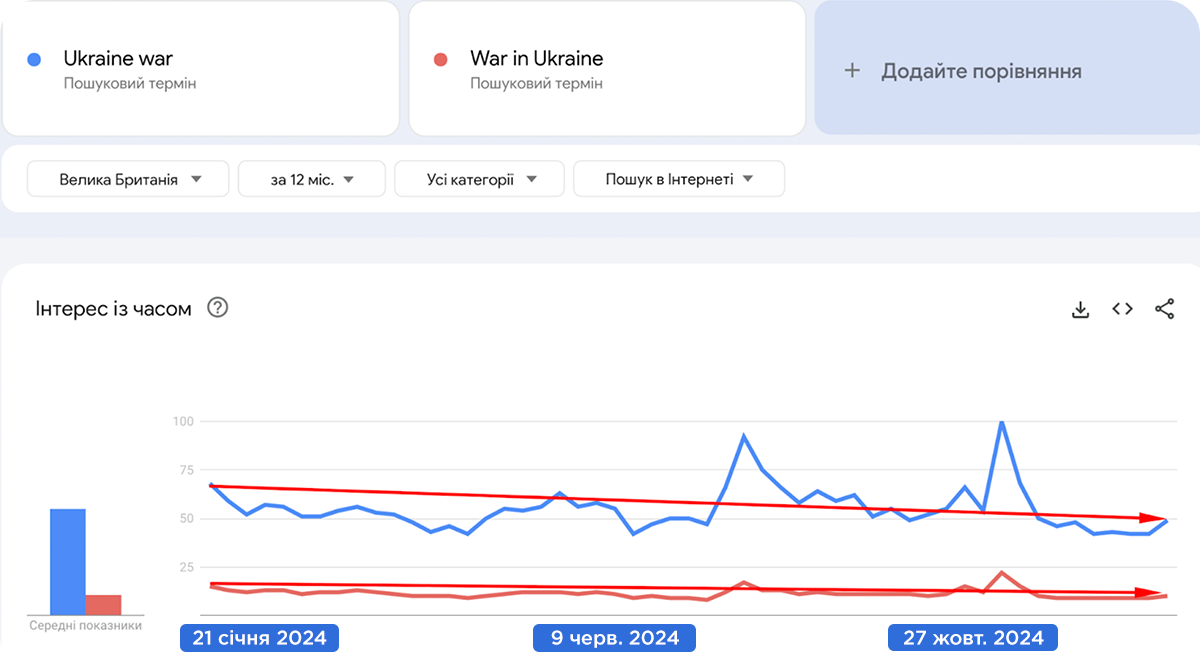
Task: Click the blue dot beside Ukraine war
Action: 34,60
